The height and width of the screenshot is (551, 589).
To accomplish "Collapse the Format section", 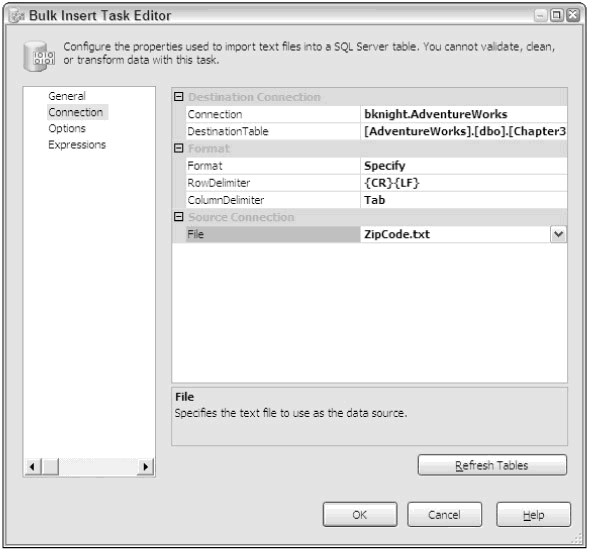I will pos(178,148).
